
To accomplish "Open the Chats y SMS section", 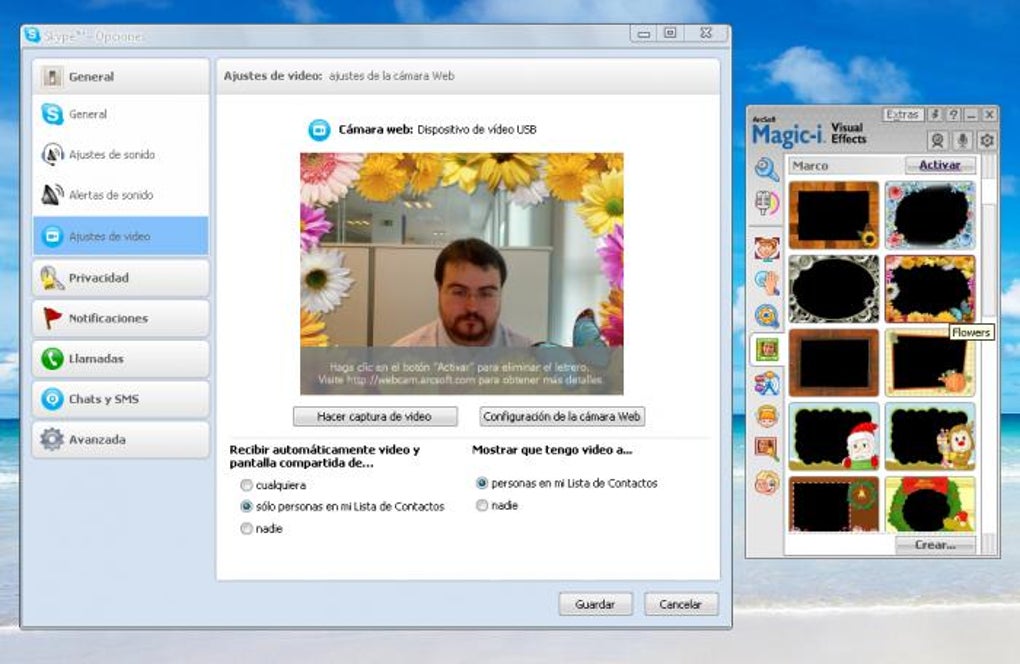I will coord(121,399).
